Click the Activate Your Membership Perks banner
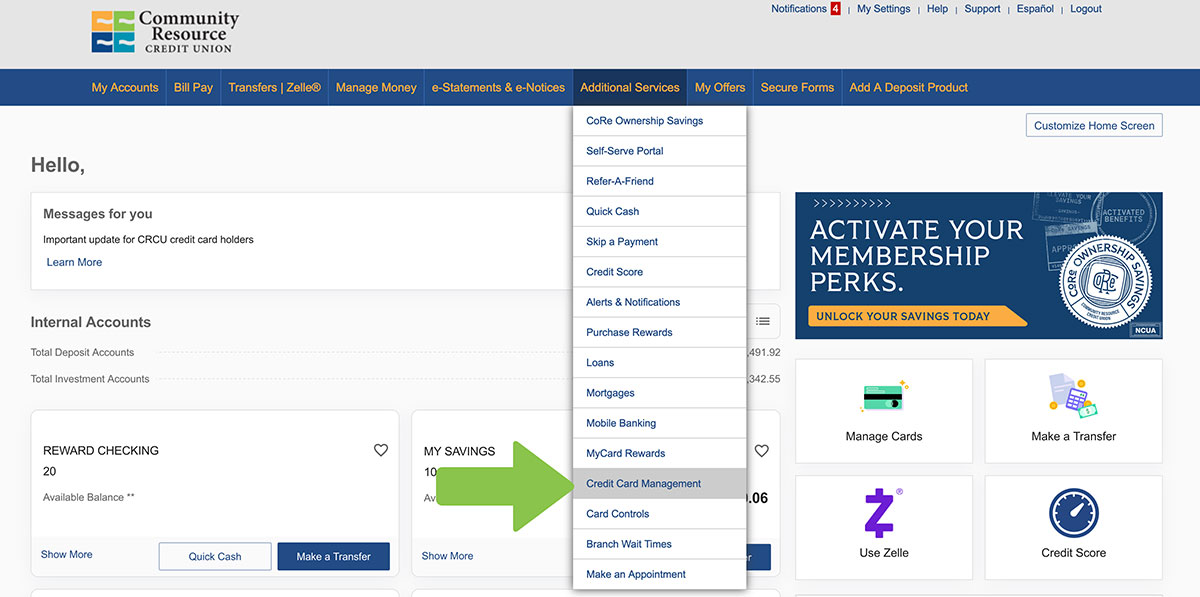The height and width of the screenshot is (597, 1200). click(x=979, y=265)
